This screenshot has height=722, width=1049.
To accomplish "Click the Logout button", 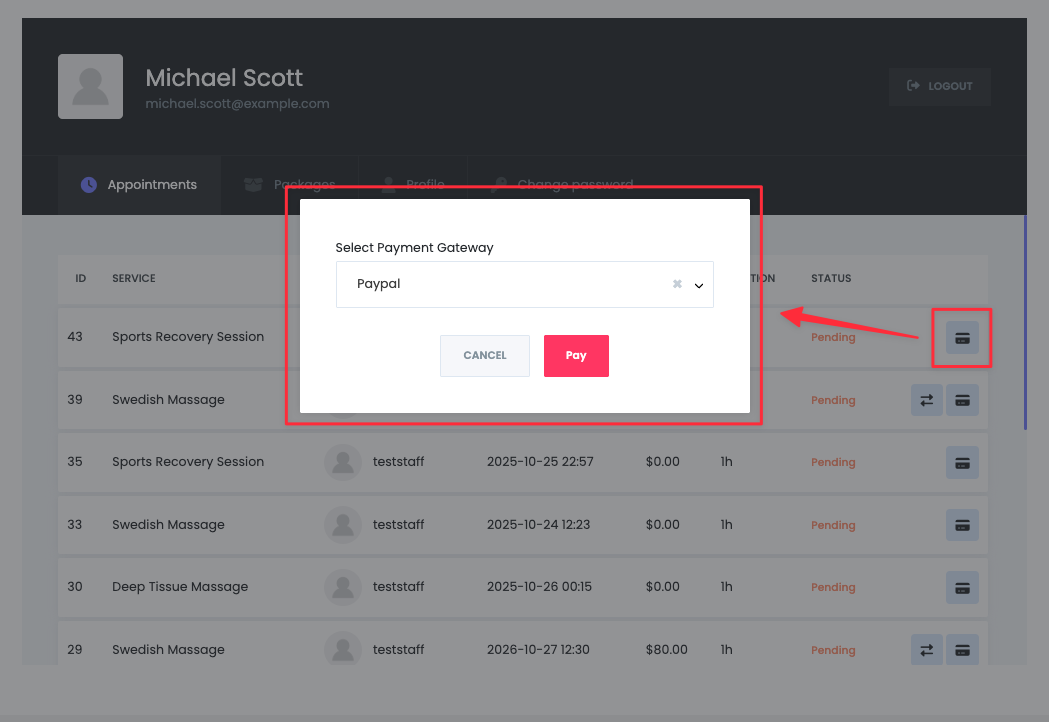I will [939, 86].
